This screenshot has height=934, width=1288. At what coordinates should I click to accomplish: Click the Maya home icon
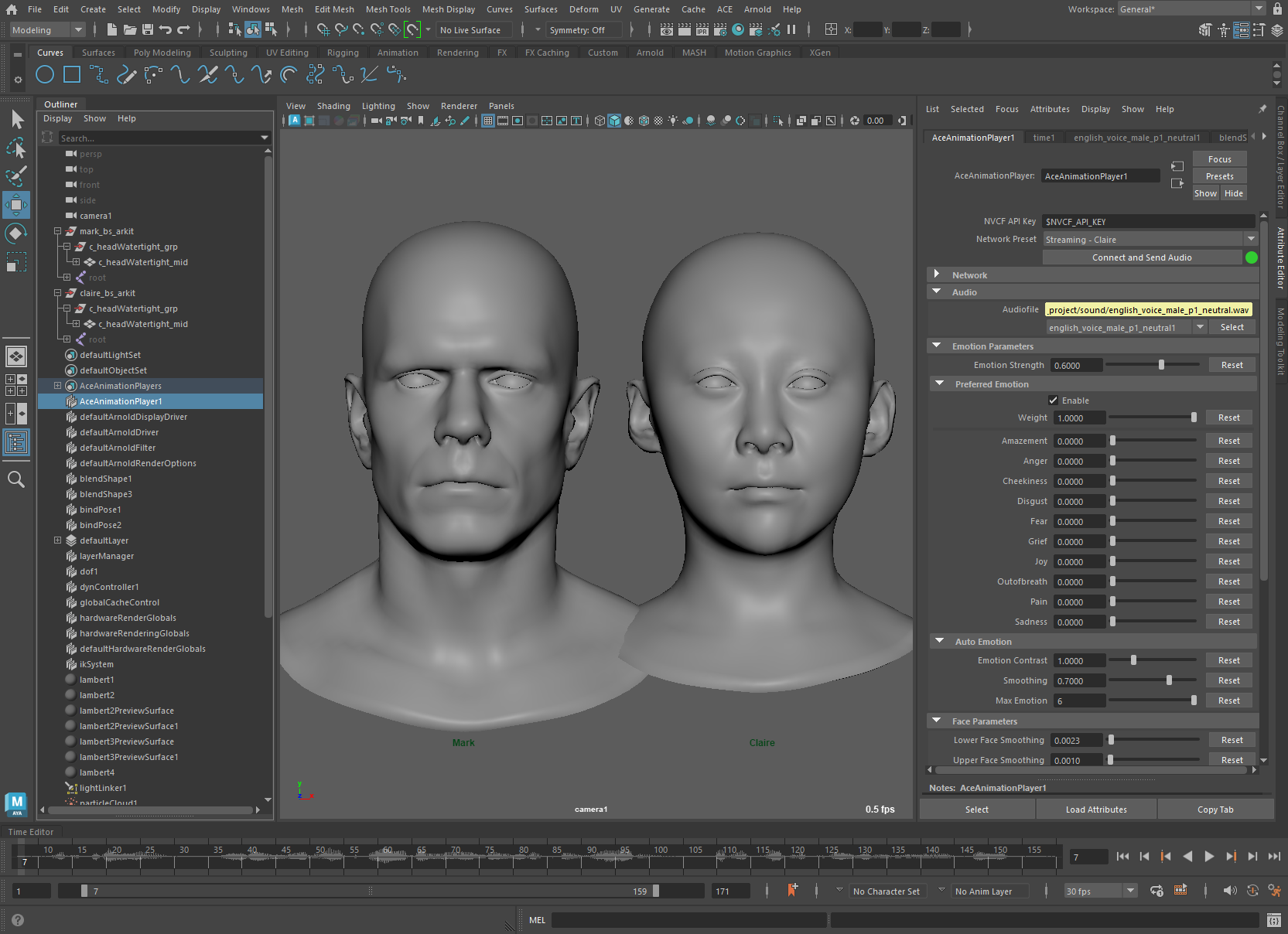(x=12, y=9)
